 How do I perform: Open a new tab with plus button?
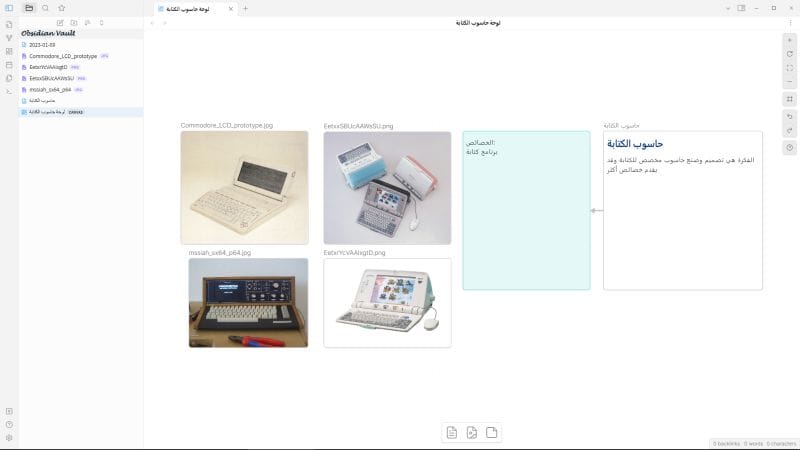[246, 8]
